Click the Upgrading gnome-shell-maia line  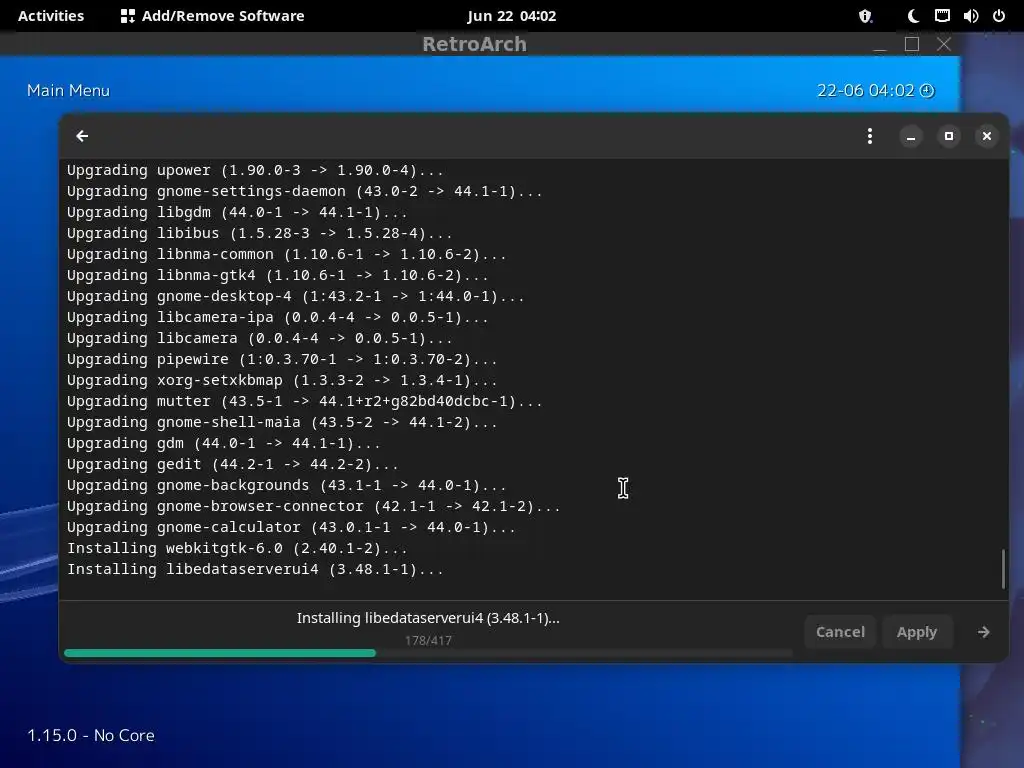click(x=282, y=422)
